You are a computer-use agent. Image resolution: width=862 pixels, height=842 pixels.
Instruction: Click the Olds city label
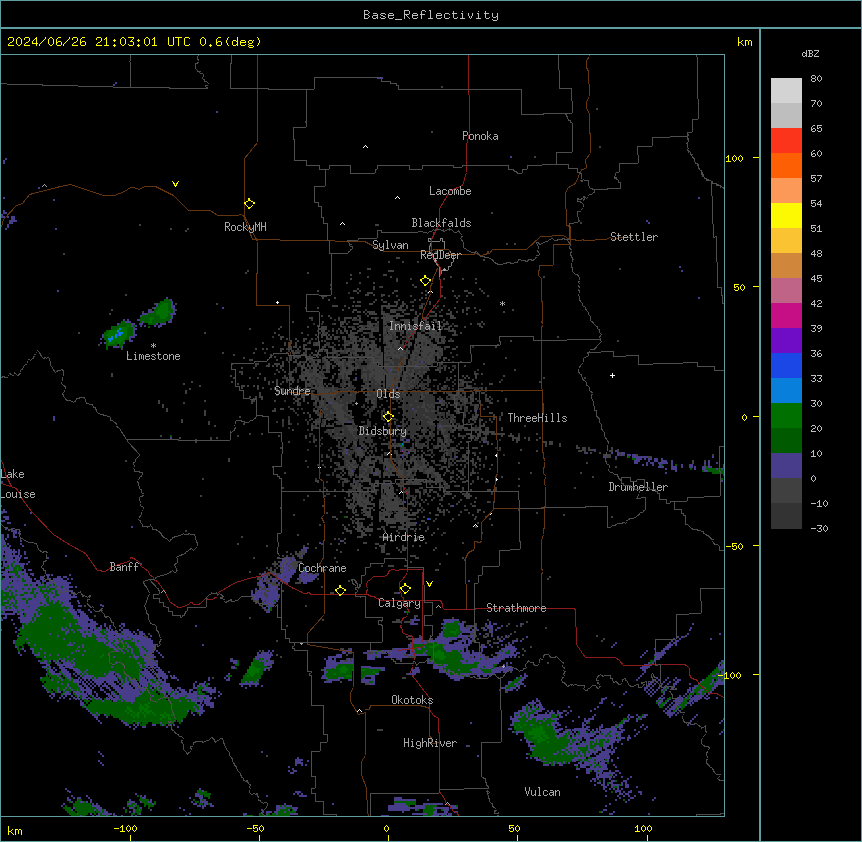[388, 394]
